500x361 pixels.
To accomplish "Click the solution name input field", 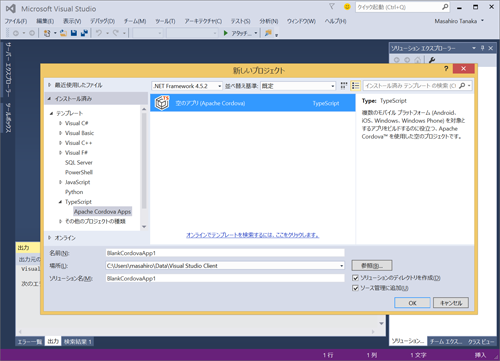I will (x=225, y=278).
